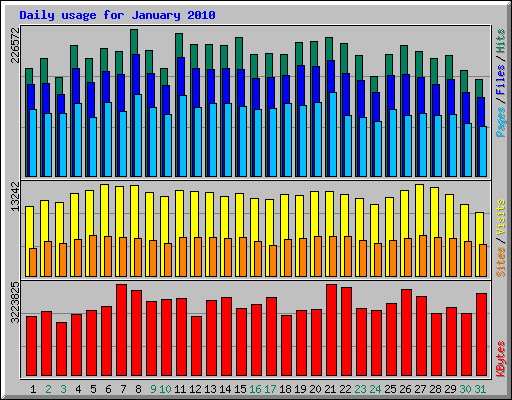Click the KBytes legend label
The height and width of the screenshot is (400, 512).
point(501,359)
